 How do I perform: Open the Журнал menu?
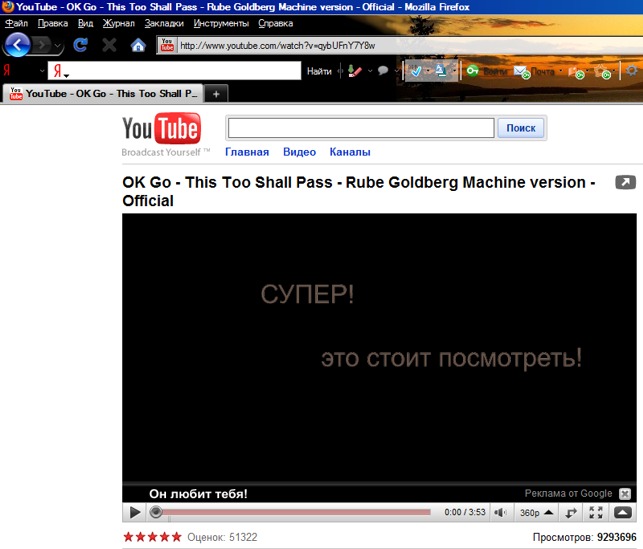[119, 23]
